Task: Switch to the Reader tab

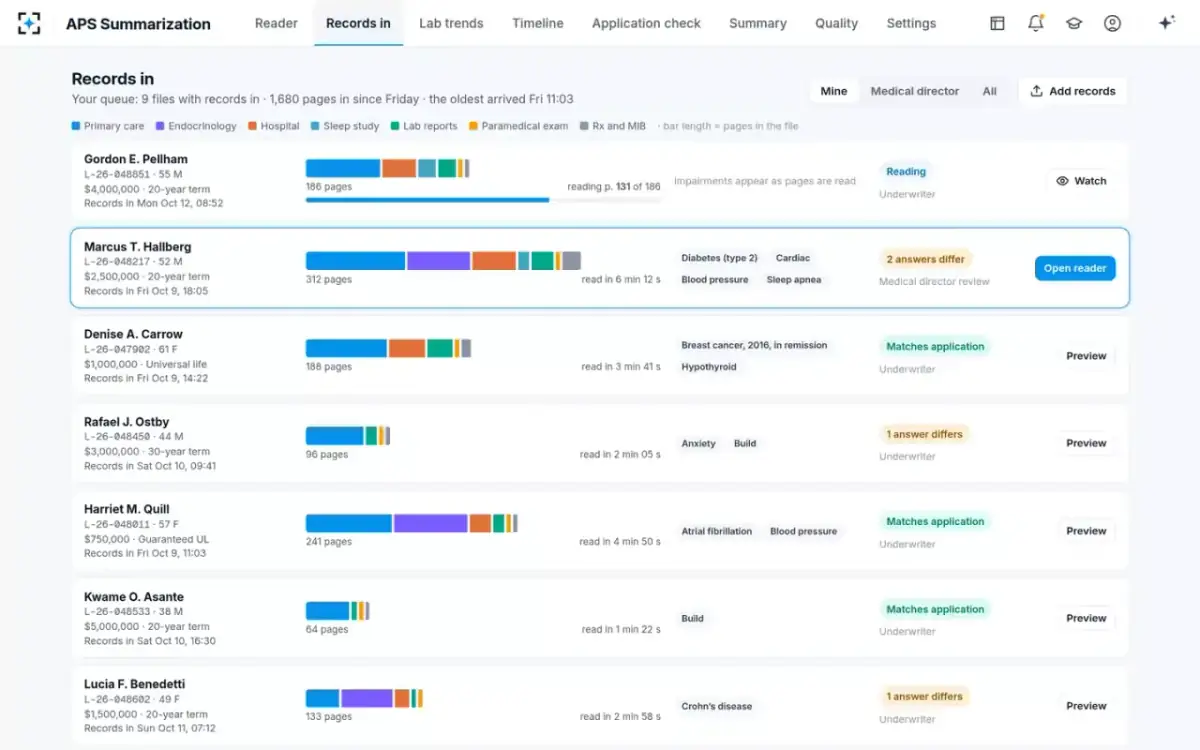Action: click(276, 23)
